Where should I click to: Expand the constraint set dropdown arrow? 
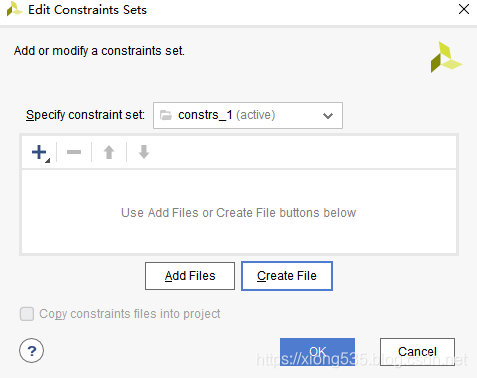coord(328,116)
